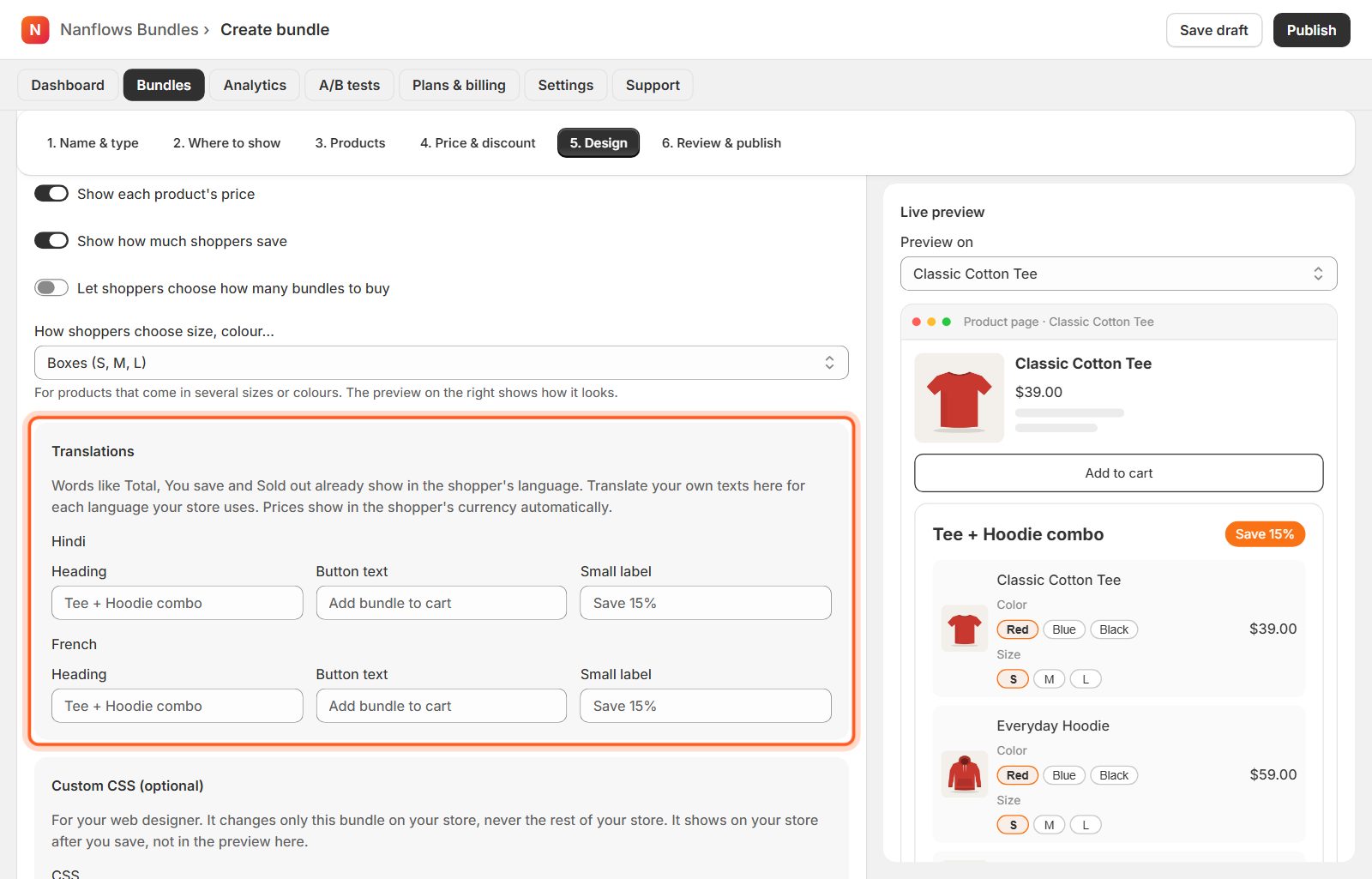Pick Black color for Classic Cotton Tee
1372x879 pixels.
click(1114, 629)
